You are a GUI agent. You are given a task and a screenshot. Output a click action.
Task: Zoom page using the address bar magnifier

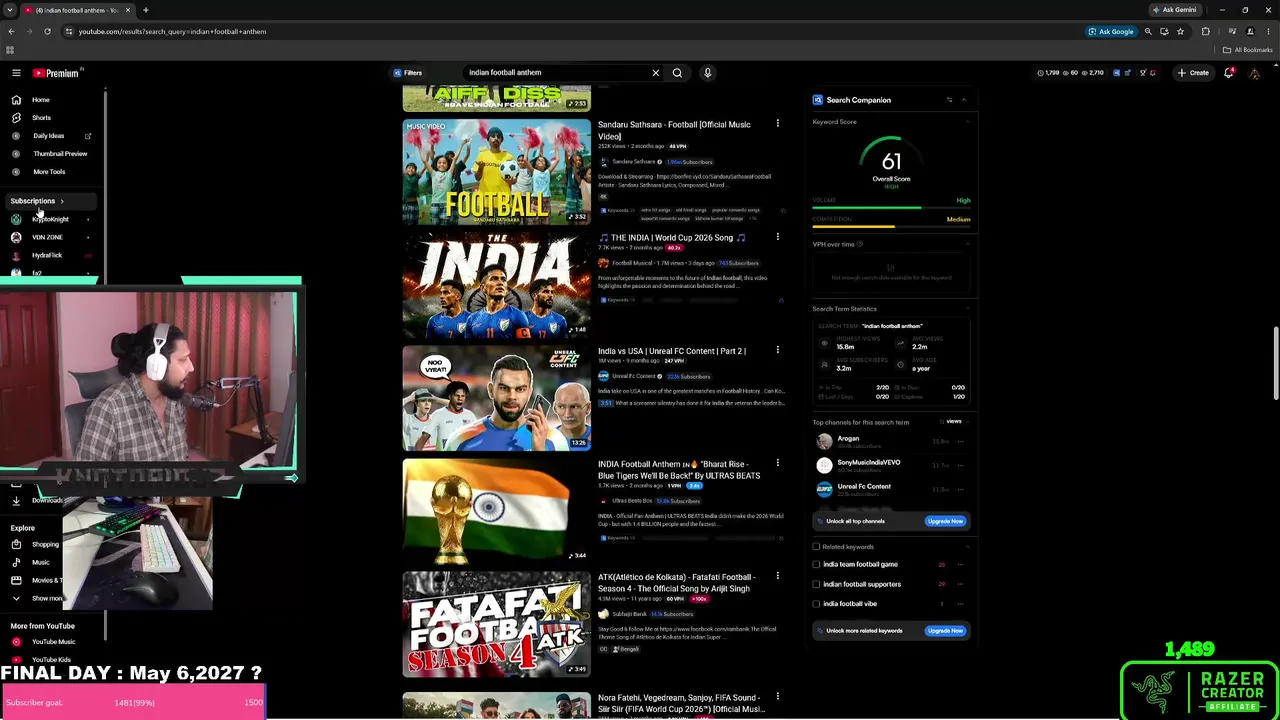click(x=1148, y=31)
